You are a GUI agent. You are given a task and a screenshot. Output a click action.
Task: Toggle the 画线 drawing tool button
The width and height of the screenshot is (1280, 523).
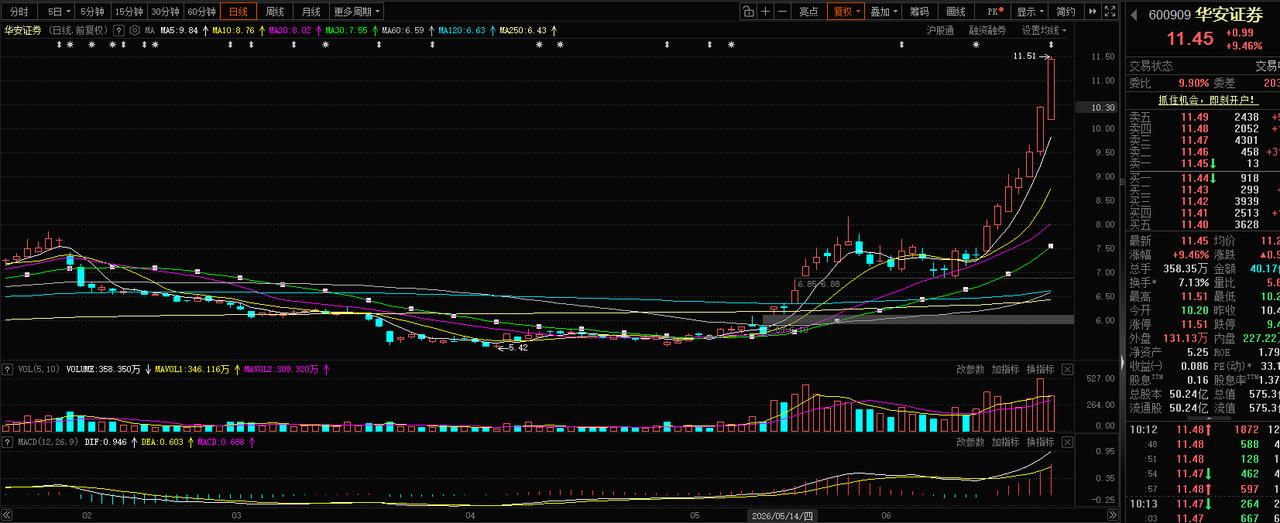pos(957,12)
